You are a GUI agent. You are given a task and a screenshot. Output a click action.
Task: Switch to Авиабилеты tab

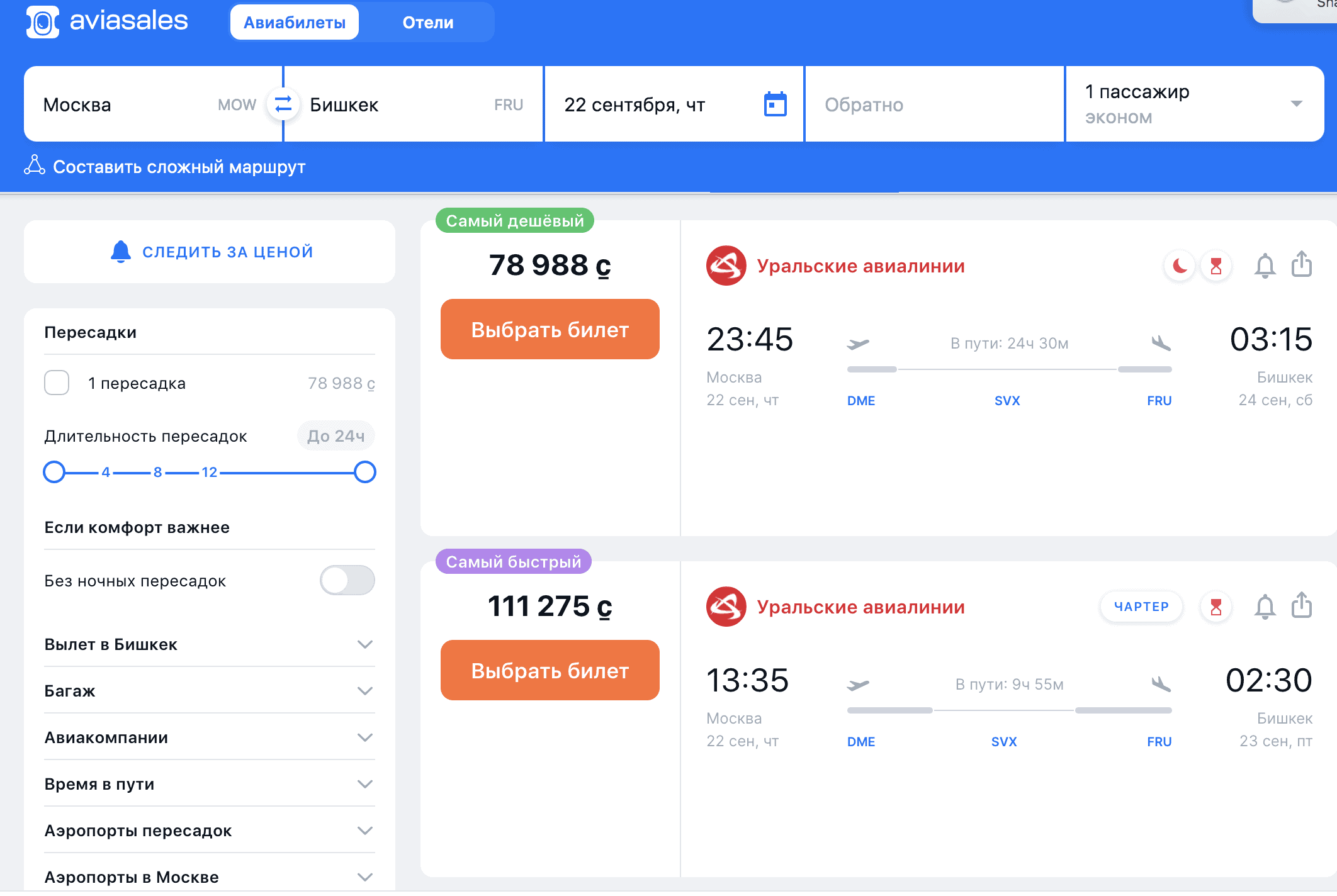295,23
